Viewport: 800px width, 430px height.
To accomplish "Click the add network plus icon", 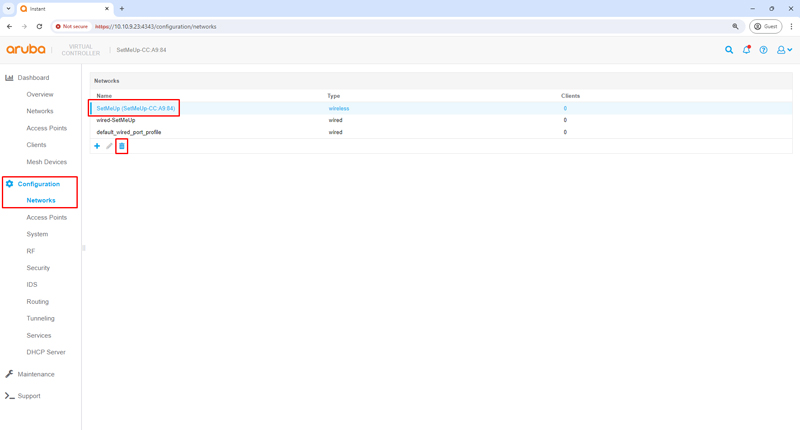I will click(x=97, y=146).
